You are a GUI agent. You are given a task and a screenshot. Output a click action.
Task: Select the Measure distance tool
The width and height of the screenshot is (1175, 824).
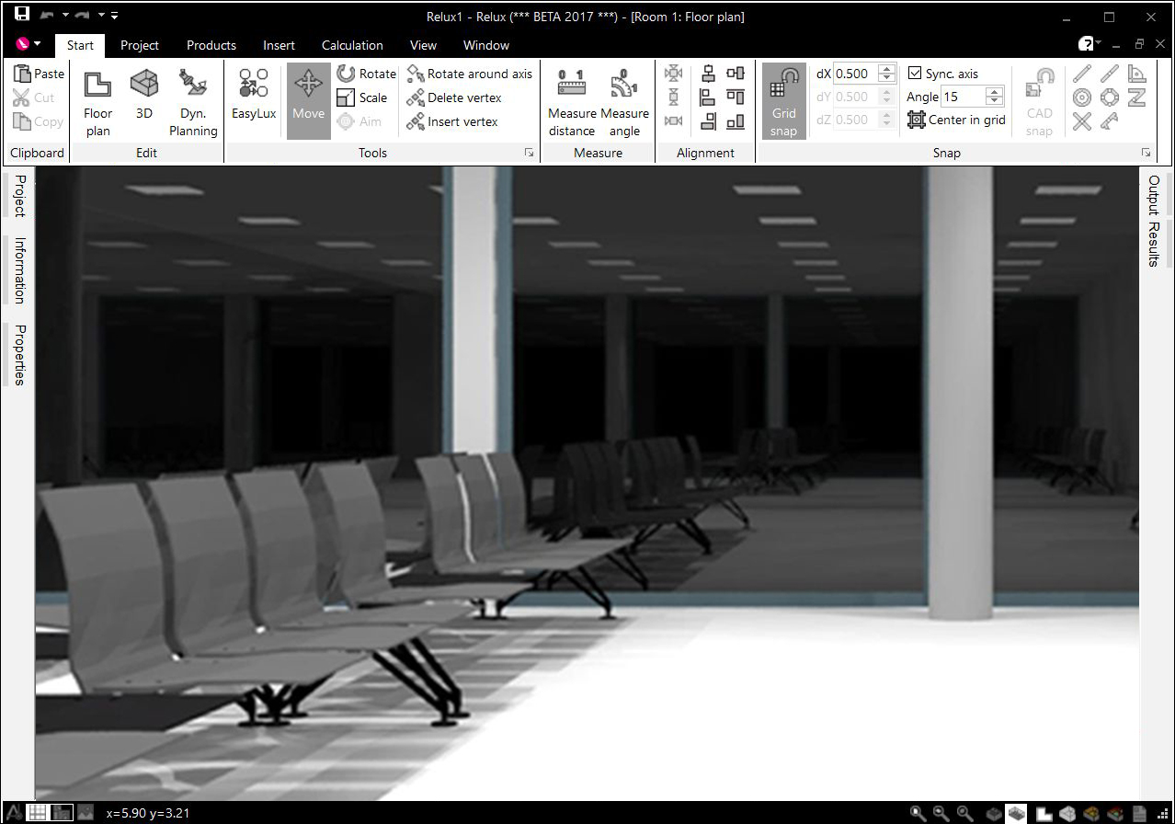(572, 103)
